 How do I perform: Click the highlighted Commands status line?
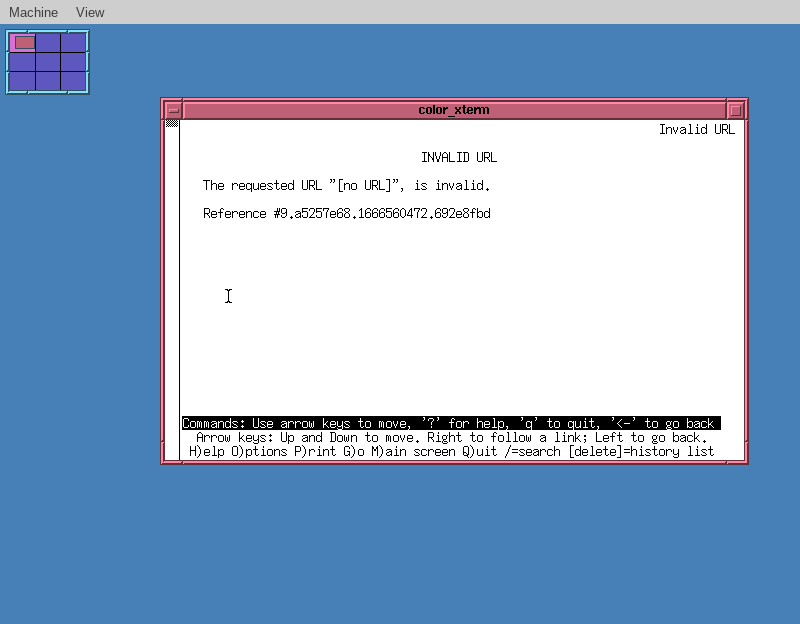451,423
